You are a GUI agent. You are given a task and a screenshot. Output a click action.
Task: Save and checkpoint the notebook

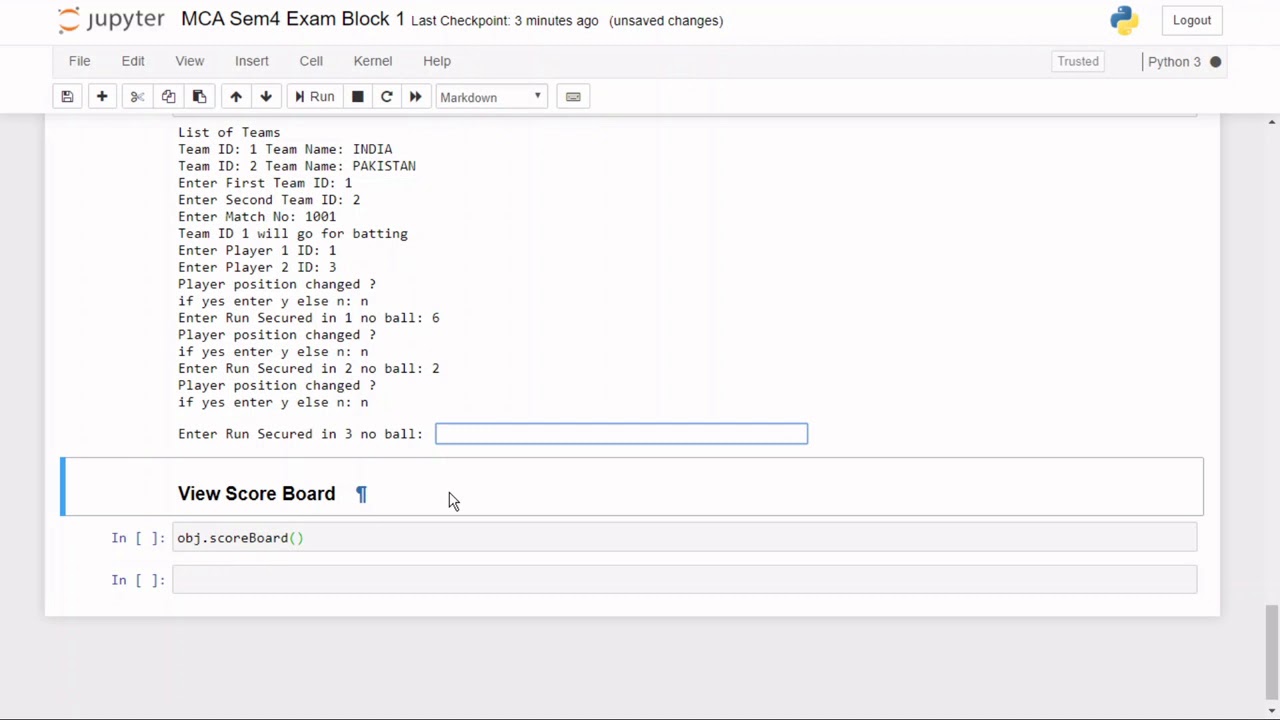point(67,97)
